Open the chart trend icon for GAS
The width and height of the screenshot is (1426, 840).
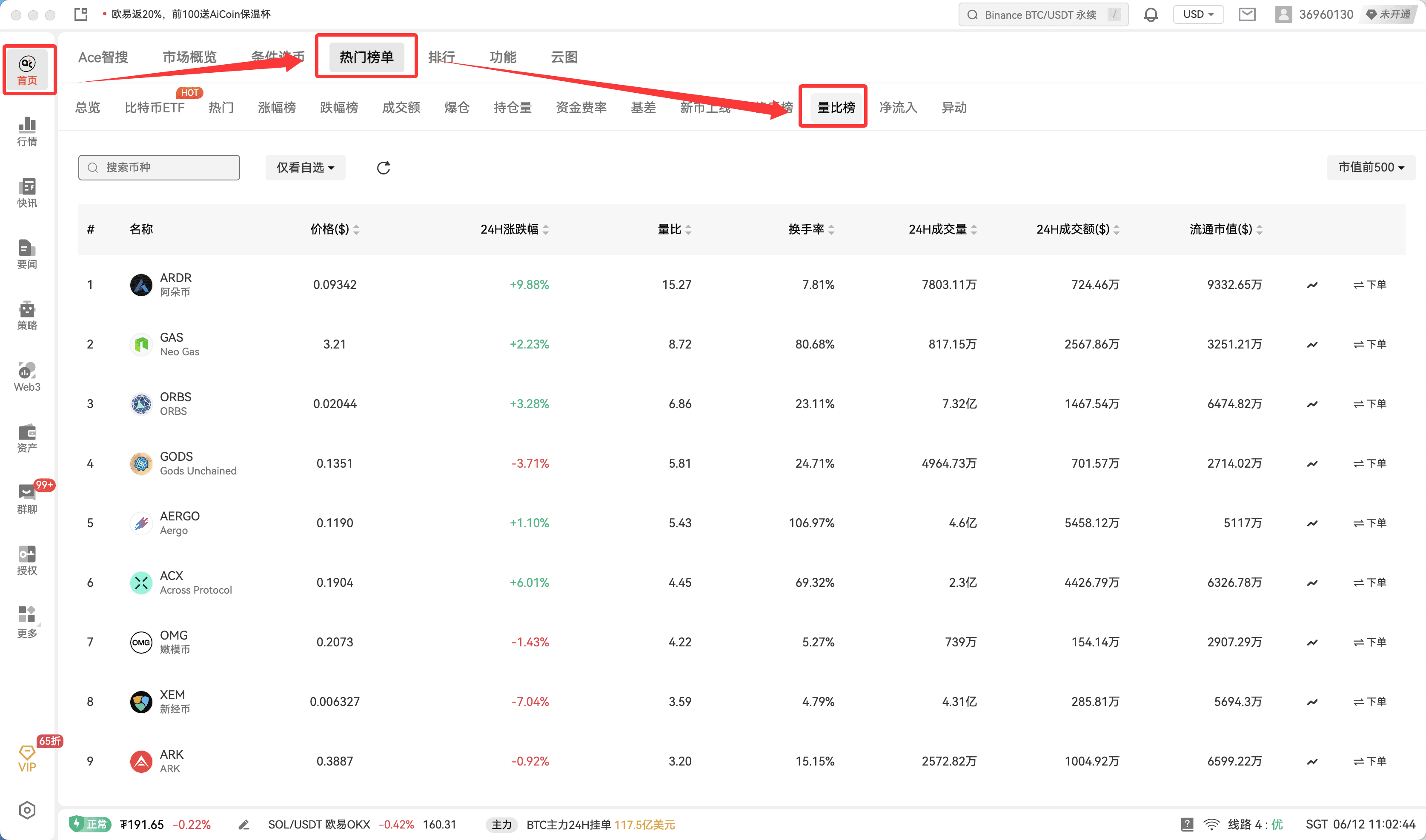coord(1312,344)
